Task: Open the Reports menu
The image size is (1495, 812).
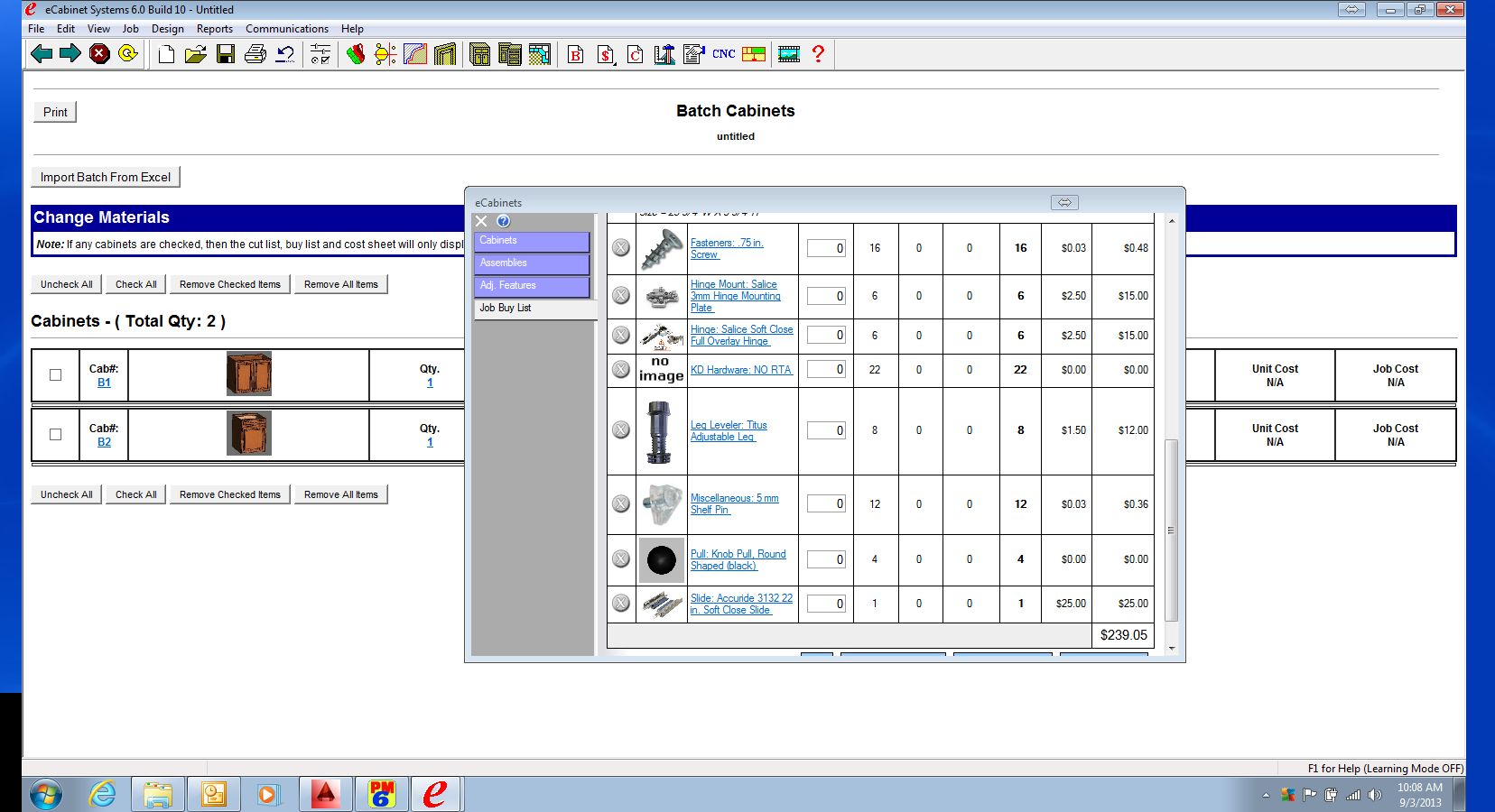Action: point(214,29)
